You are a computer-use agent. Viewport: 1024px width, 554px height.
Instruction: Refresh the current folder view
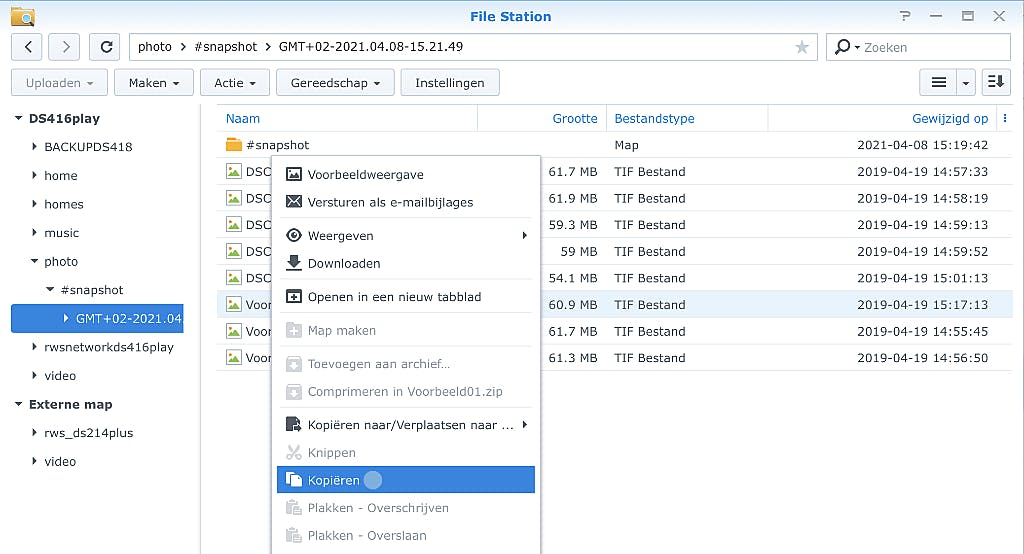click(104, 47)
